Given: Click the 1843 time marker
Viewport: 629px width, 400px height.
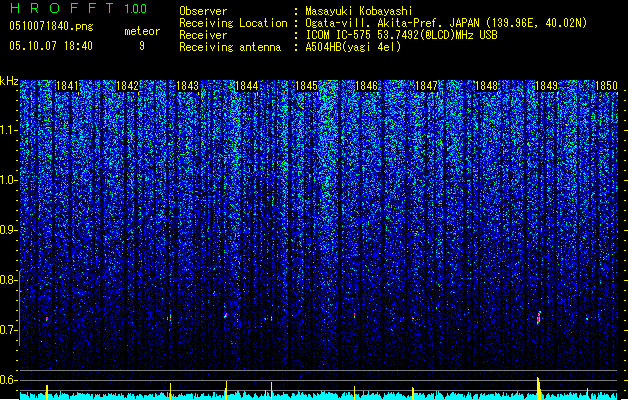Looking at the screenshot, I should 187,86.
